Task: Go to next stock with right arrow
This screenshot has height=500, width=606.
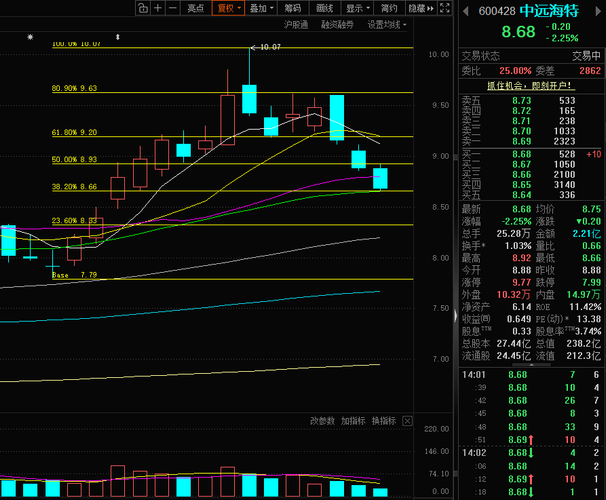Action: pyautogui.click(x=599, y=11)
